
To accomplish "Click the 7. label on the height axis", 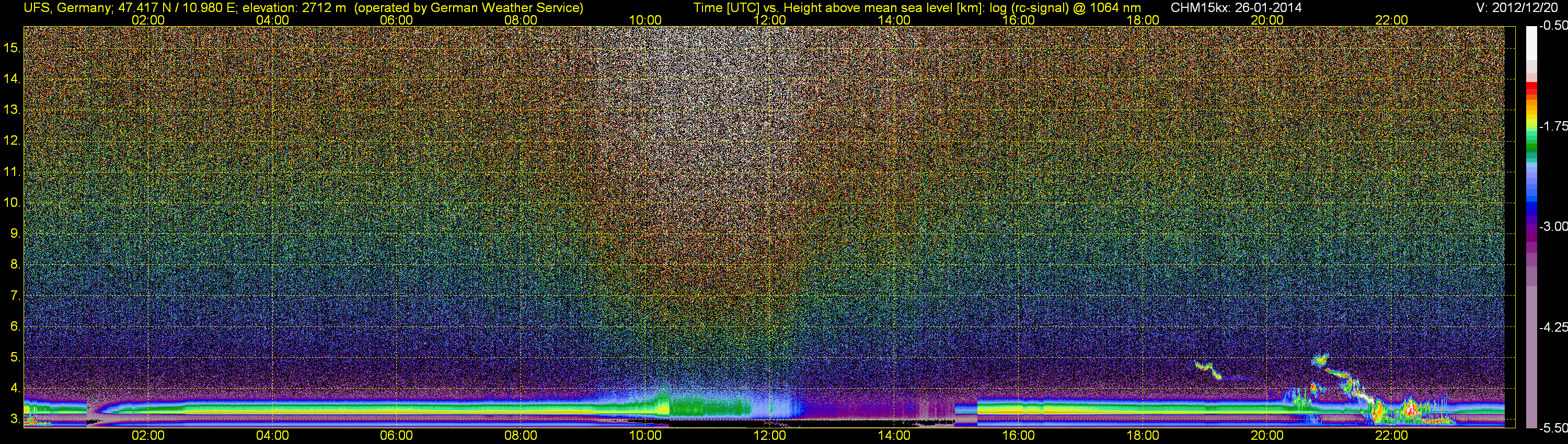I will (x=16, y=295).
